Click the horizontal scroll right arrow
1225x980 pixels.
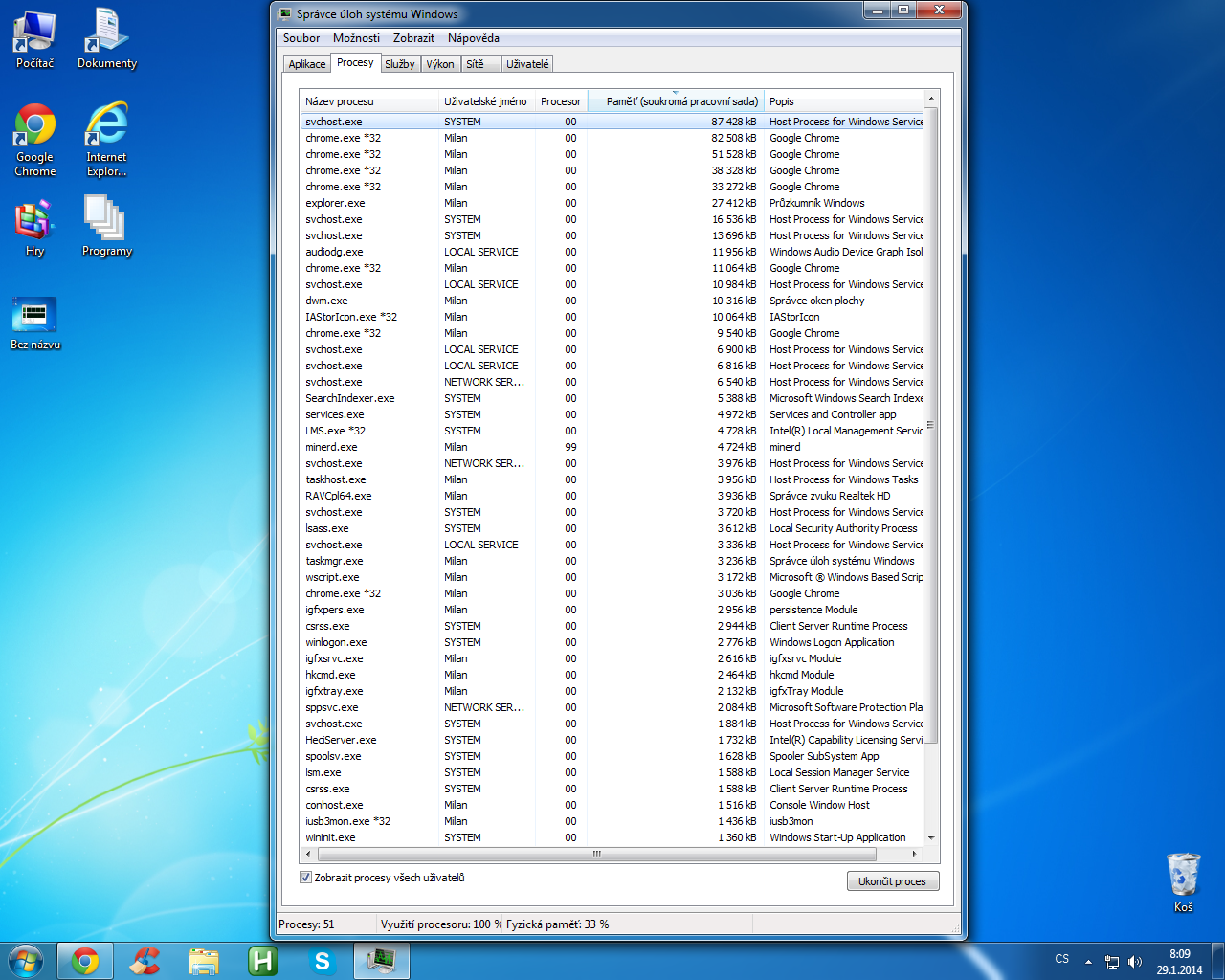[x=914, y=854]
